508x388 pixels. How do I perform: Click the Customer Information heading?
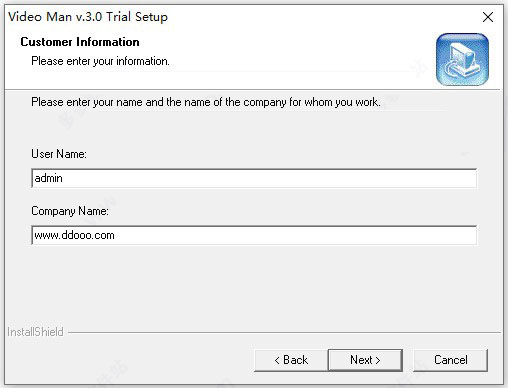[80, 42]
